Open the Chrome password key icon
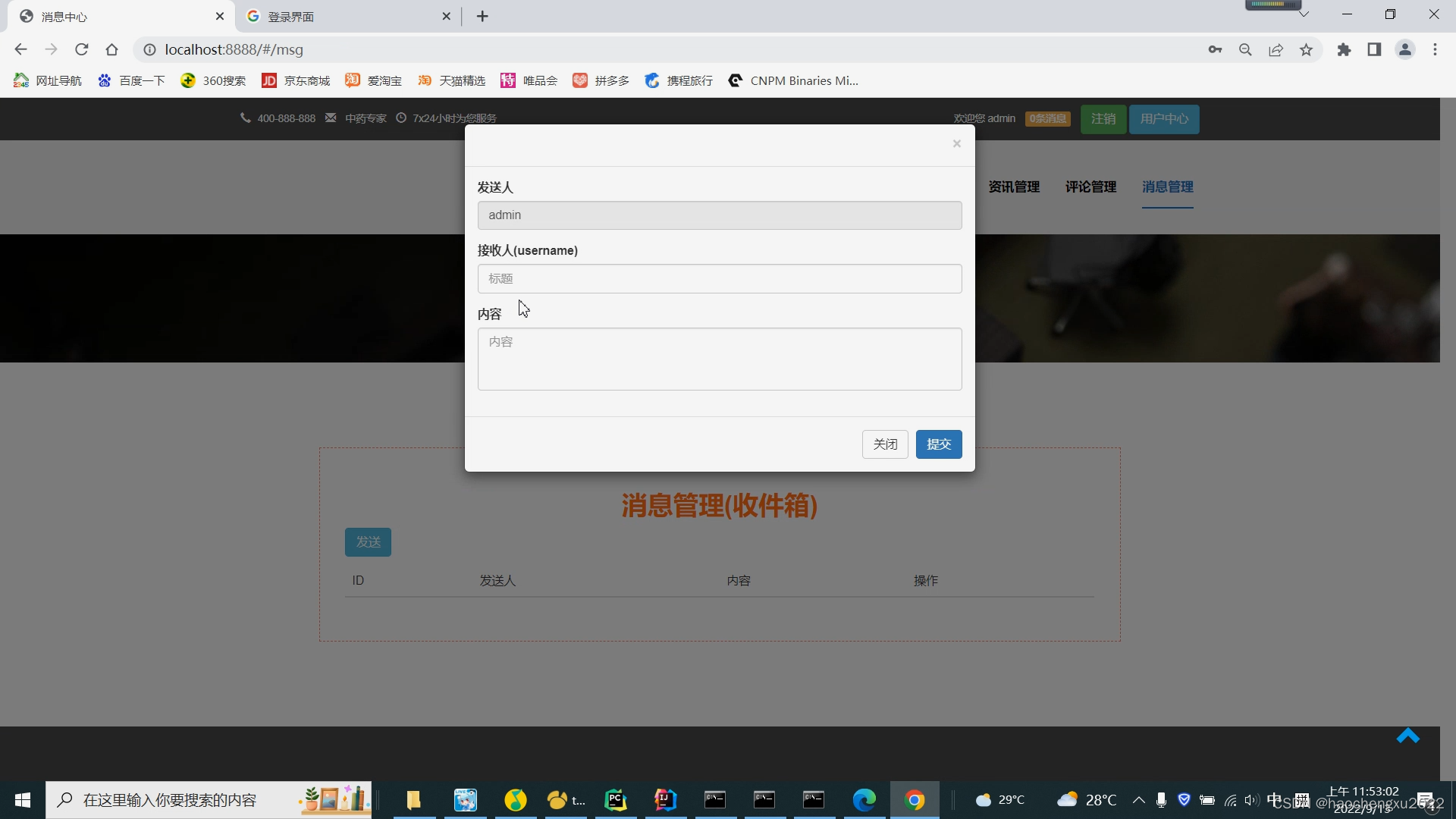The width and height of the screenshot is (1456, 819). 1215,49
